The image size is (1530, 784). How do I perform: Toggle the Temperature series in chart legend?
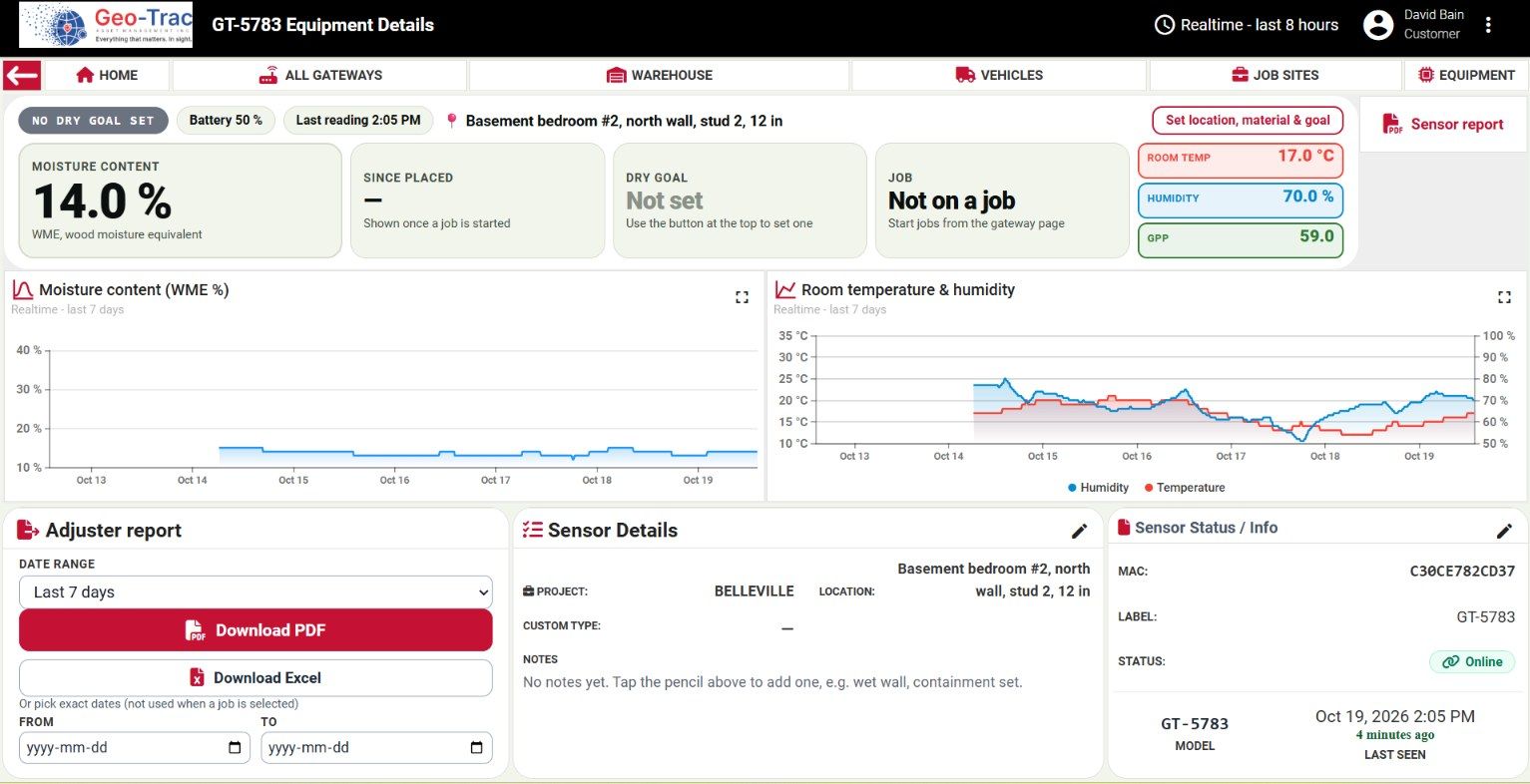click(1185, 488)
